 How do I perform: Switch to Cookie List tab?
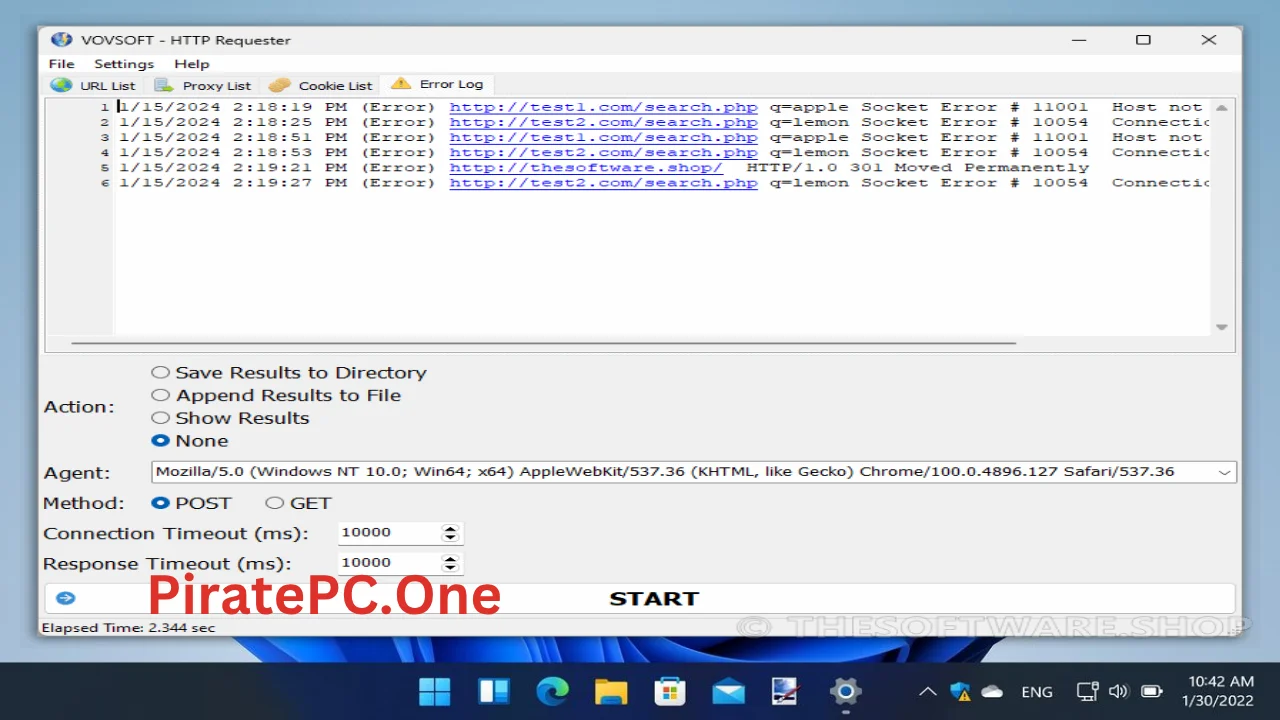click(320, 85)
